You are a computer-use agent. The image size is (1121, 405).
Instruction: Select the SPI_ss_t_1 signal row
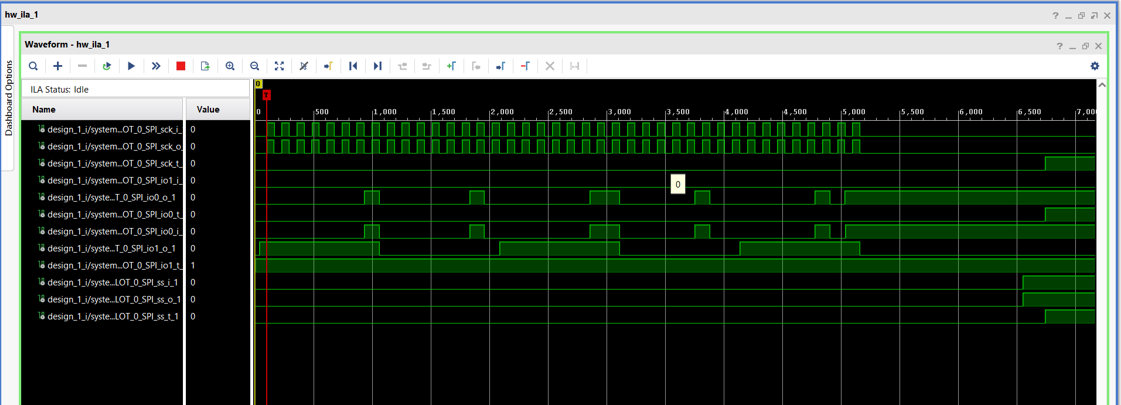[x=113, y=316]
